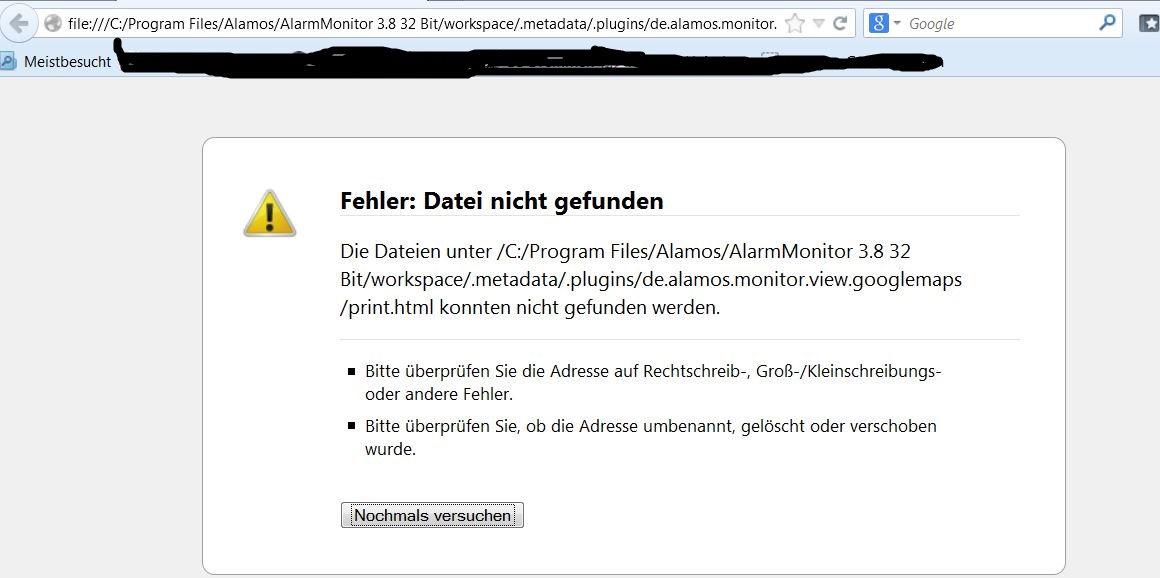The height and width of the screenshot is (578, 1160).
Task: Expand the search engine selector arrow
Action: click(896, 23)
